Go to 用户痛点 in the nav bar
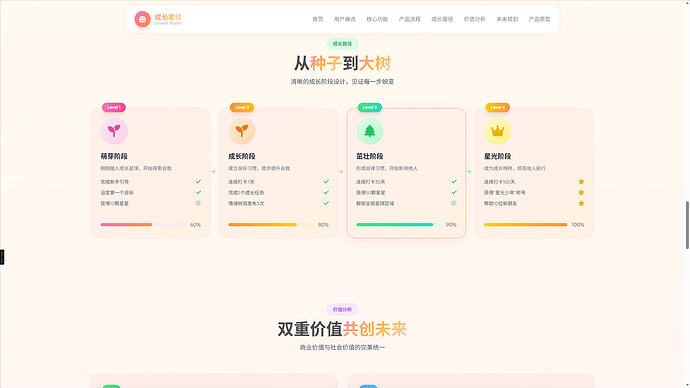This screenshot has width=690, height=388. 345,19
